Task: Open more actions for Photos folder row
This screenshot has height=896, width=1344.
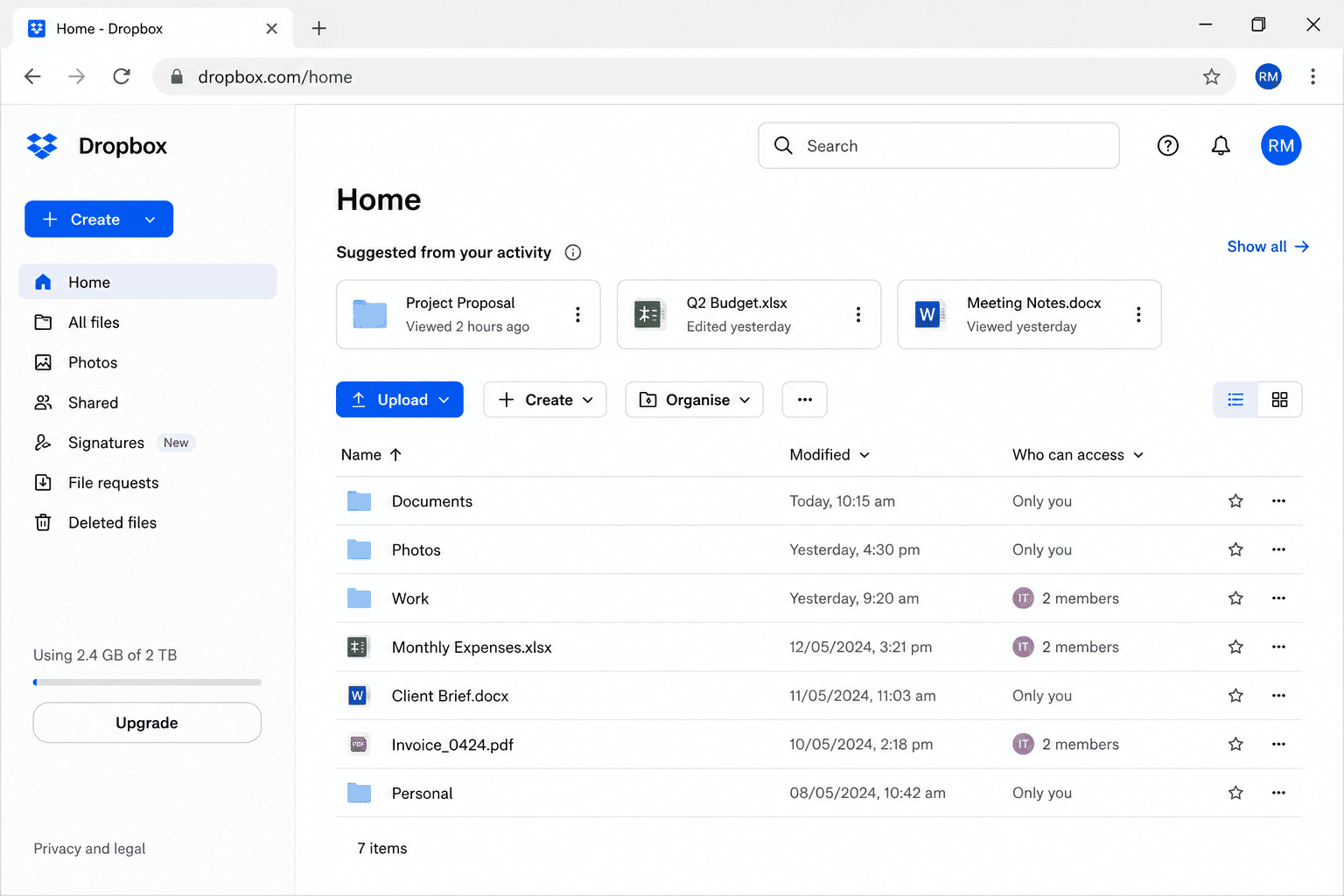Action: coord(1278,550)
